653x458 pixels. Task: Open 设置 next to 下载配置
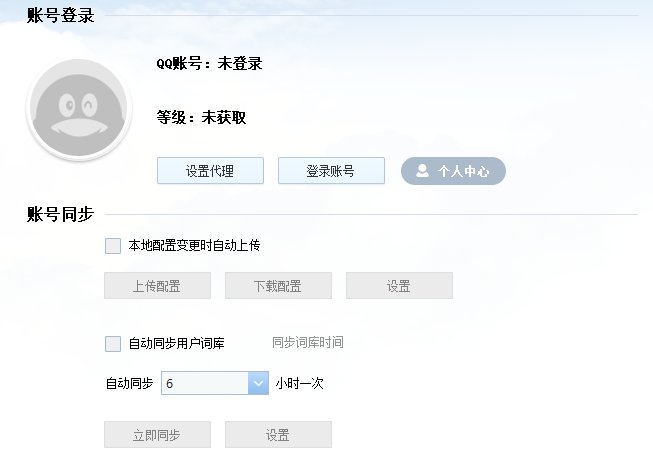click(x=399, y=286)
